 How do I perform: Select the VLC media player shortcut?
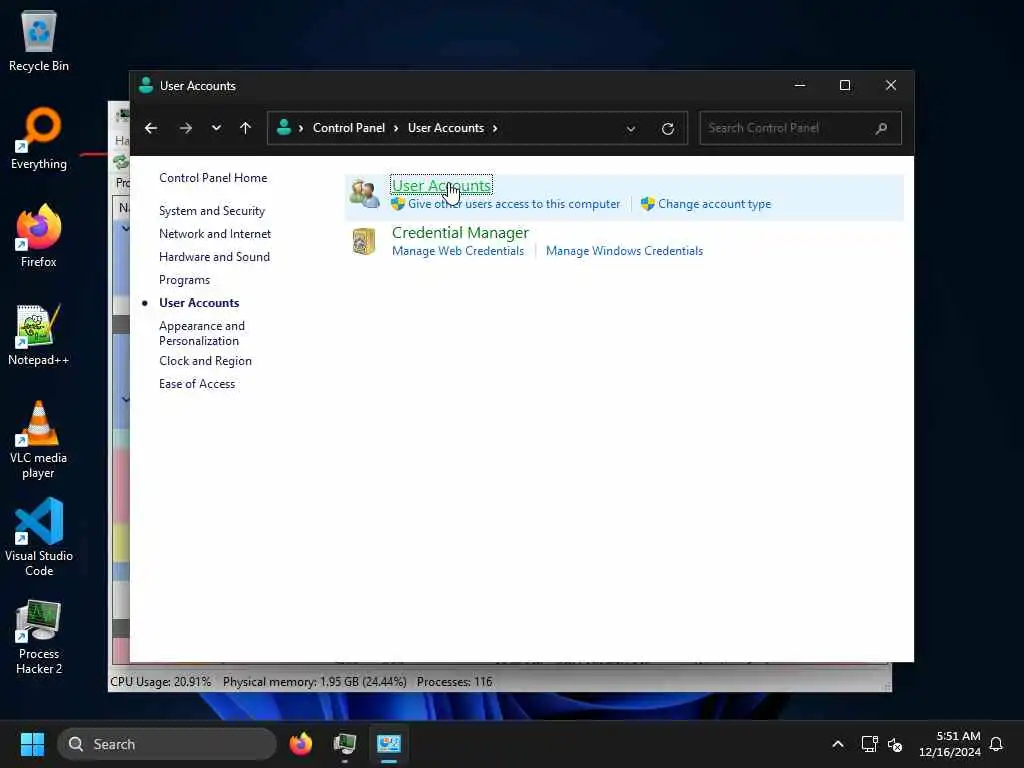point(39,440)
